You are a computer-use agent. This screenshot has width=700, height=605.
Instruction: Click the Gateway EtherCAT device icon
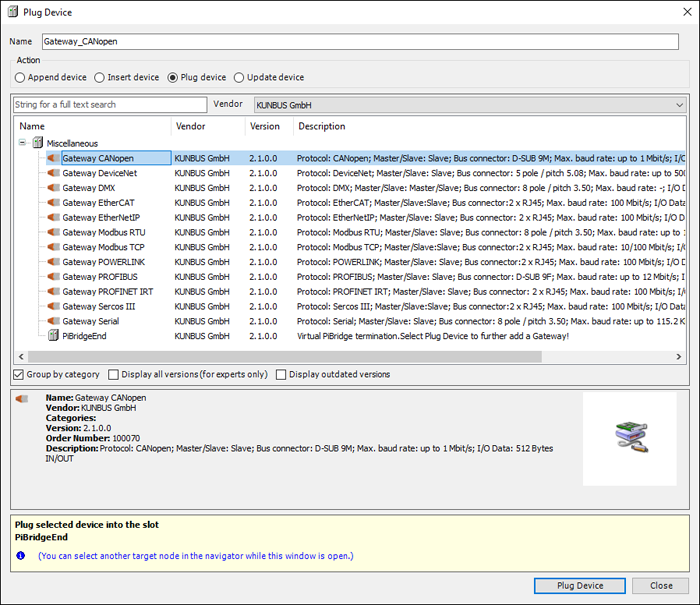[54, 202]
